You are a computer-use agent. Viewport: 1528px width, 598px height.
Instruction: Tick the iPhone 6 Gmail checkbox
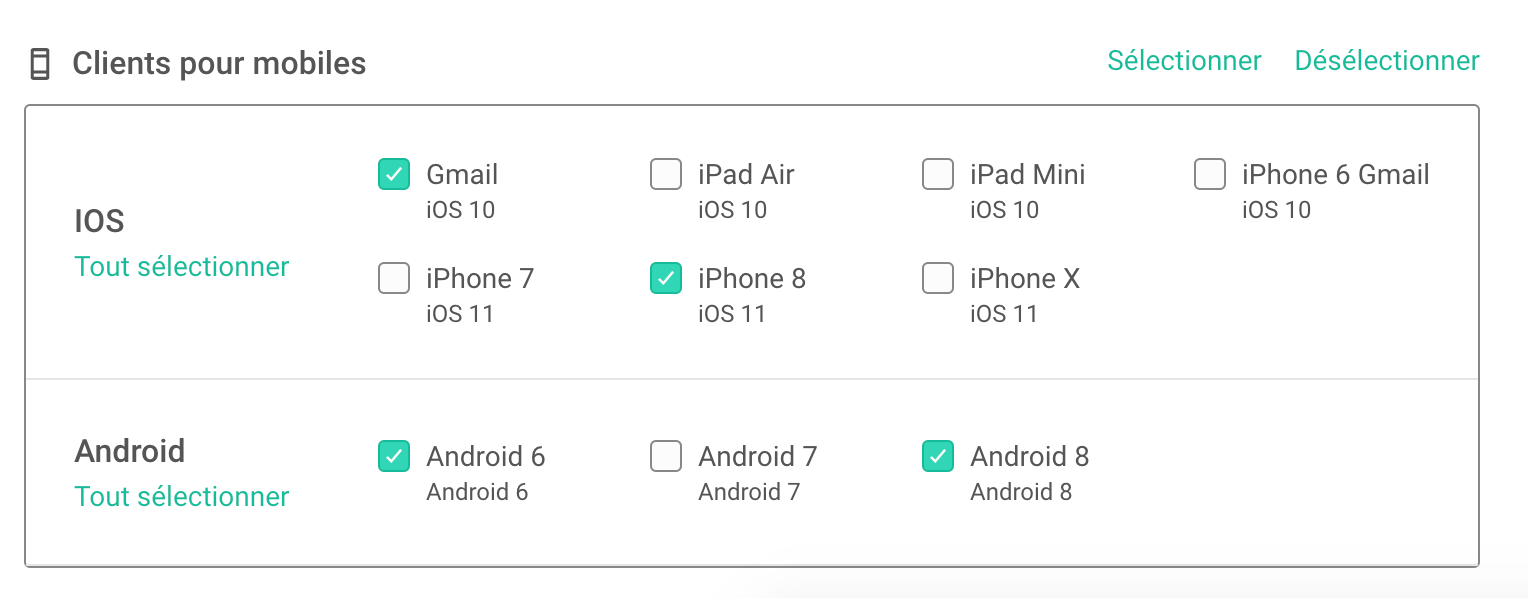click(1210, 174)
